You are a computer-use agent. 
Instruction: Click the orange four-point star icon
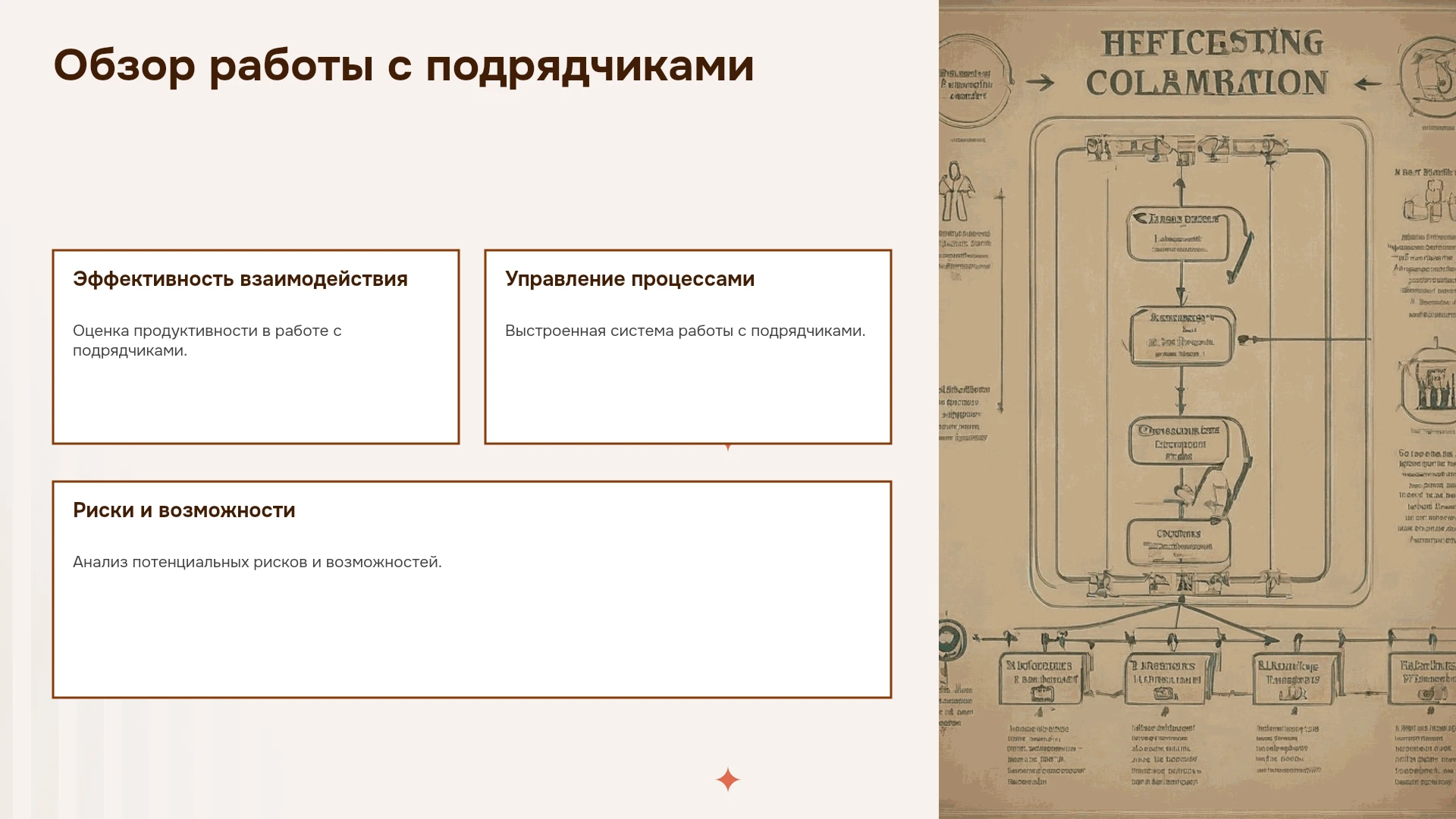728,780
